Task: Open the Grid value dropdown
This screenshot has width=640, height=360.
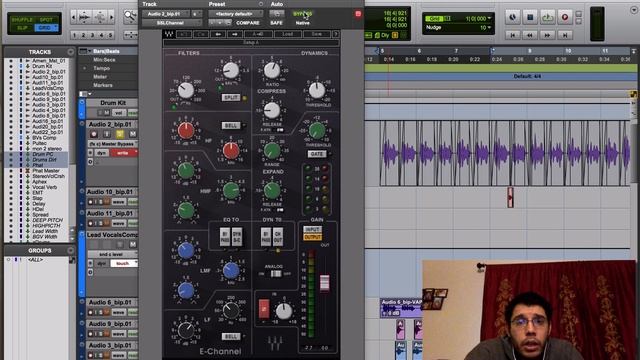Action: pos(489,19)
